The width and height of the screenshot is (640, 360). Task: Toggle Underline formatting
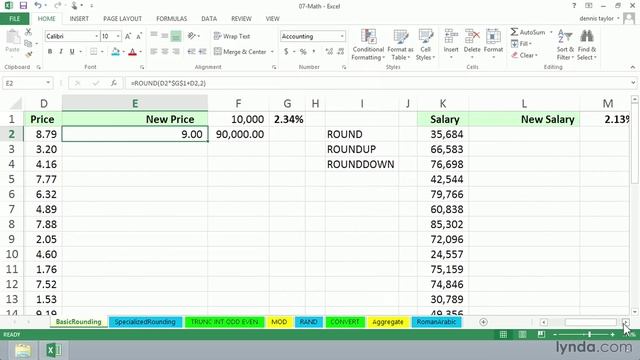tap(72, 52)
